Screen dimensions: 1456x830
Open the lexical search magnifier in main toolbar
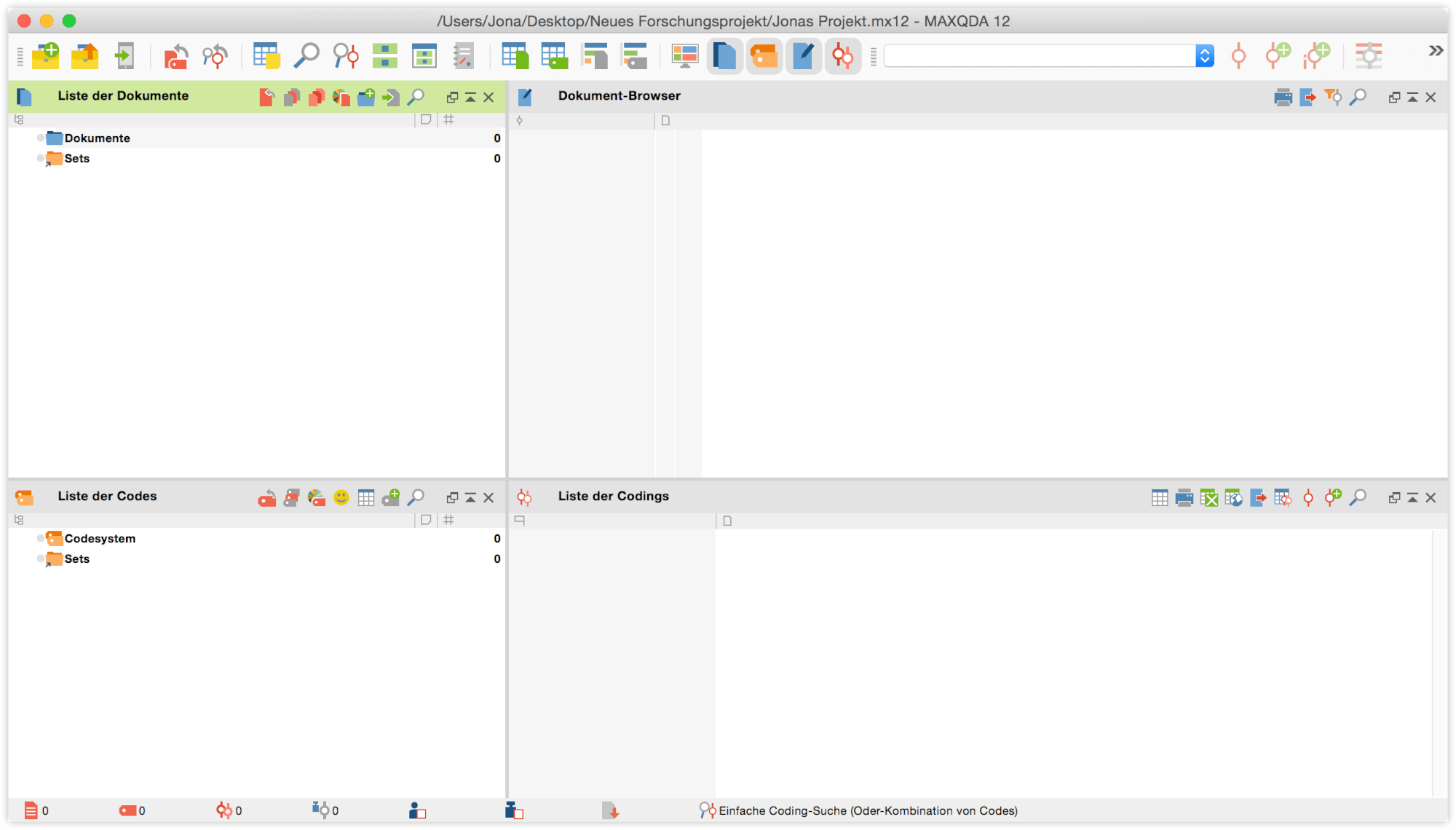tap(306, 56)
